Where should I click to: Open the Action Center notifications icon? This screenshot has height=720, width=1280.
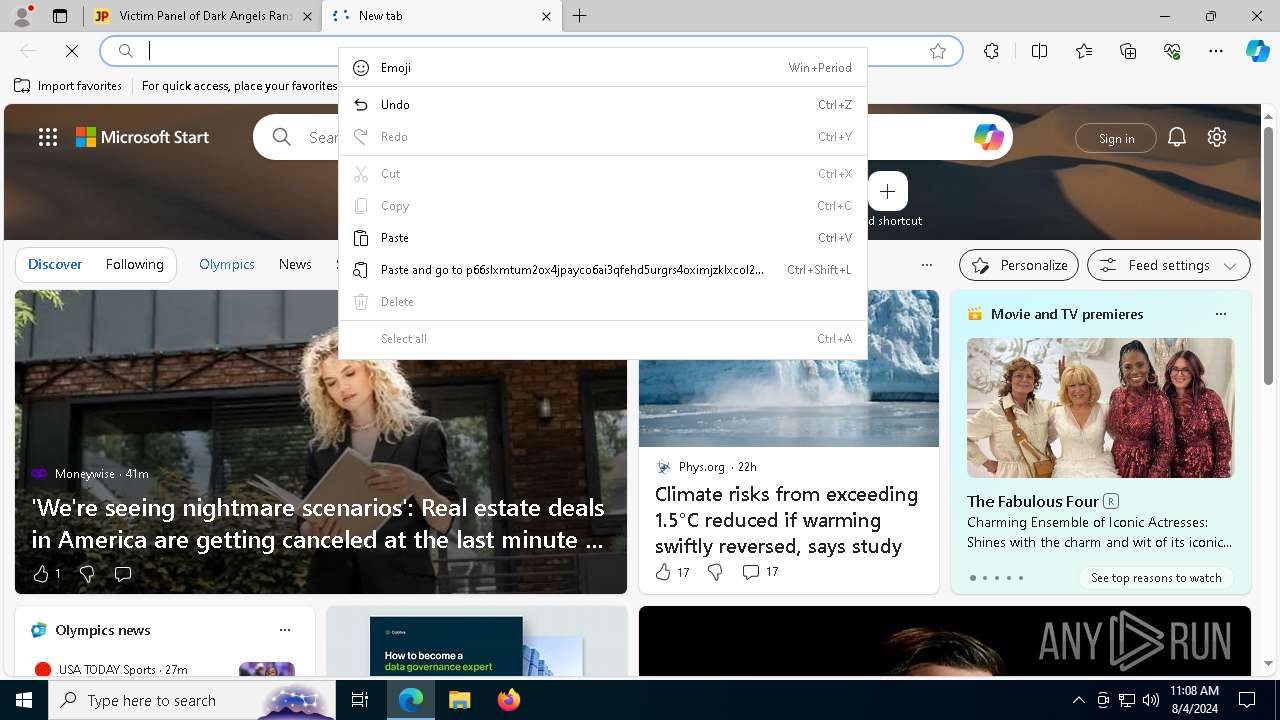[x=1247, y=700]
